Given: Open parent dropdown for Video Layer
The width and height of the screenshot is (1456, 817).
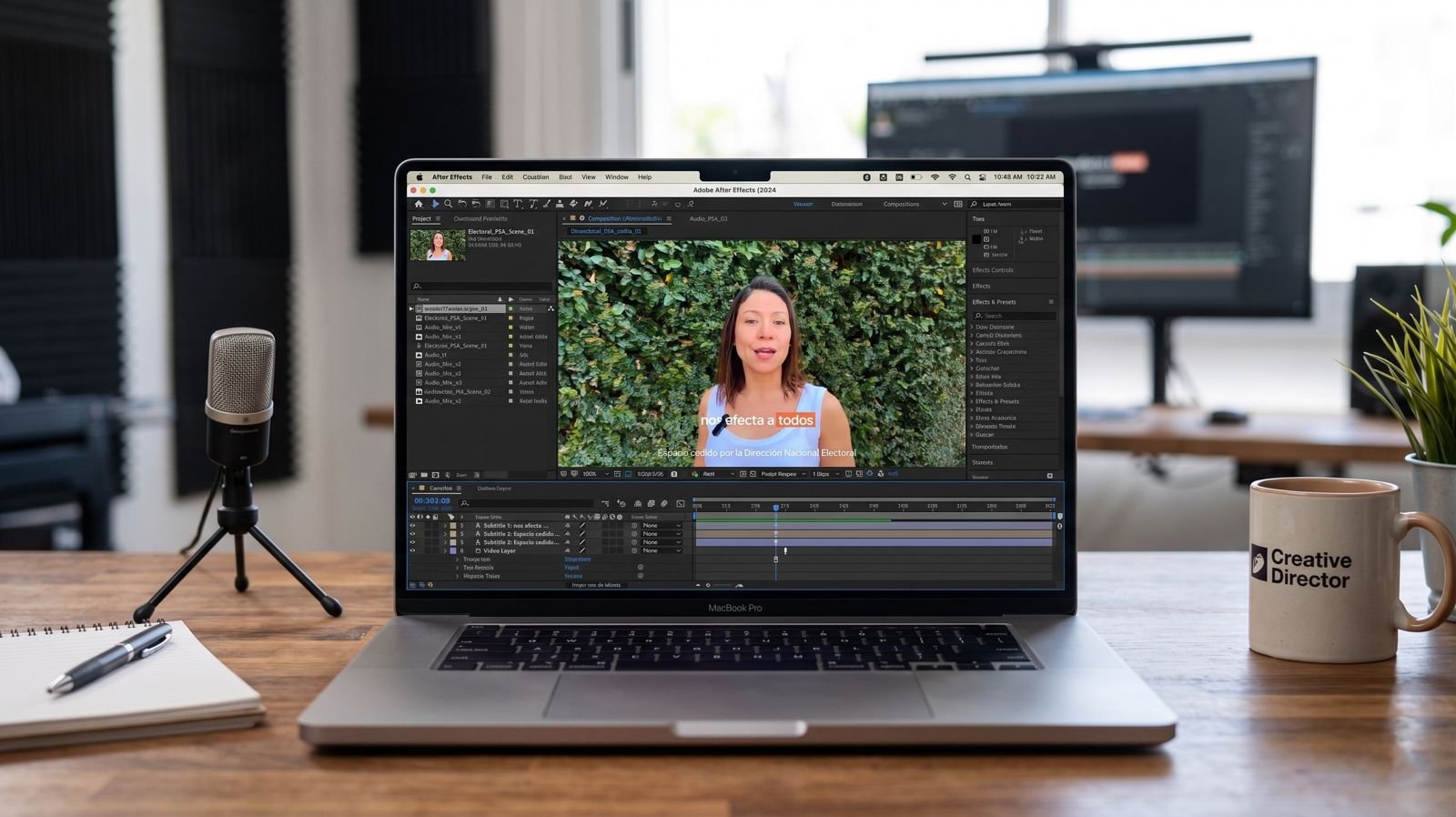Looking at the screenshot, I should tap(662, 550).
